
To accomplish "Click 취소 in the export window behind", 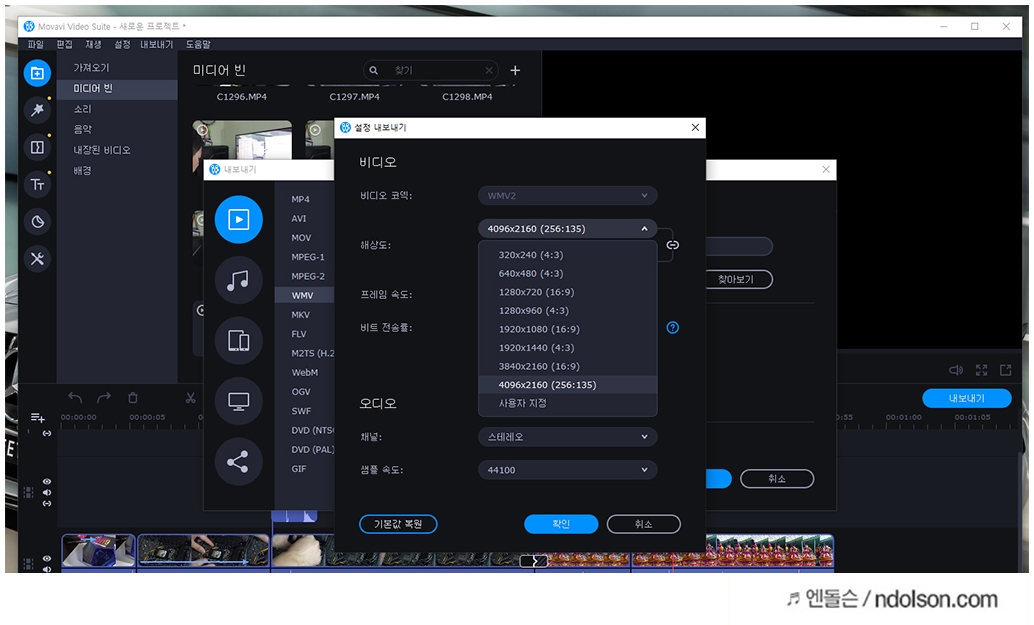I will point(777,479).
